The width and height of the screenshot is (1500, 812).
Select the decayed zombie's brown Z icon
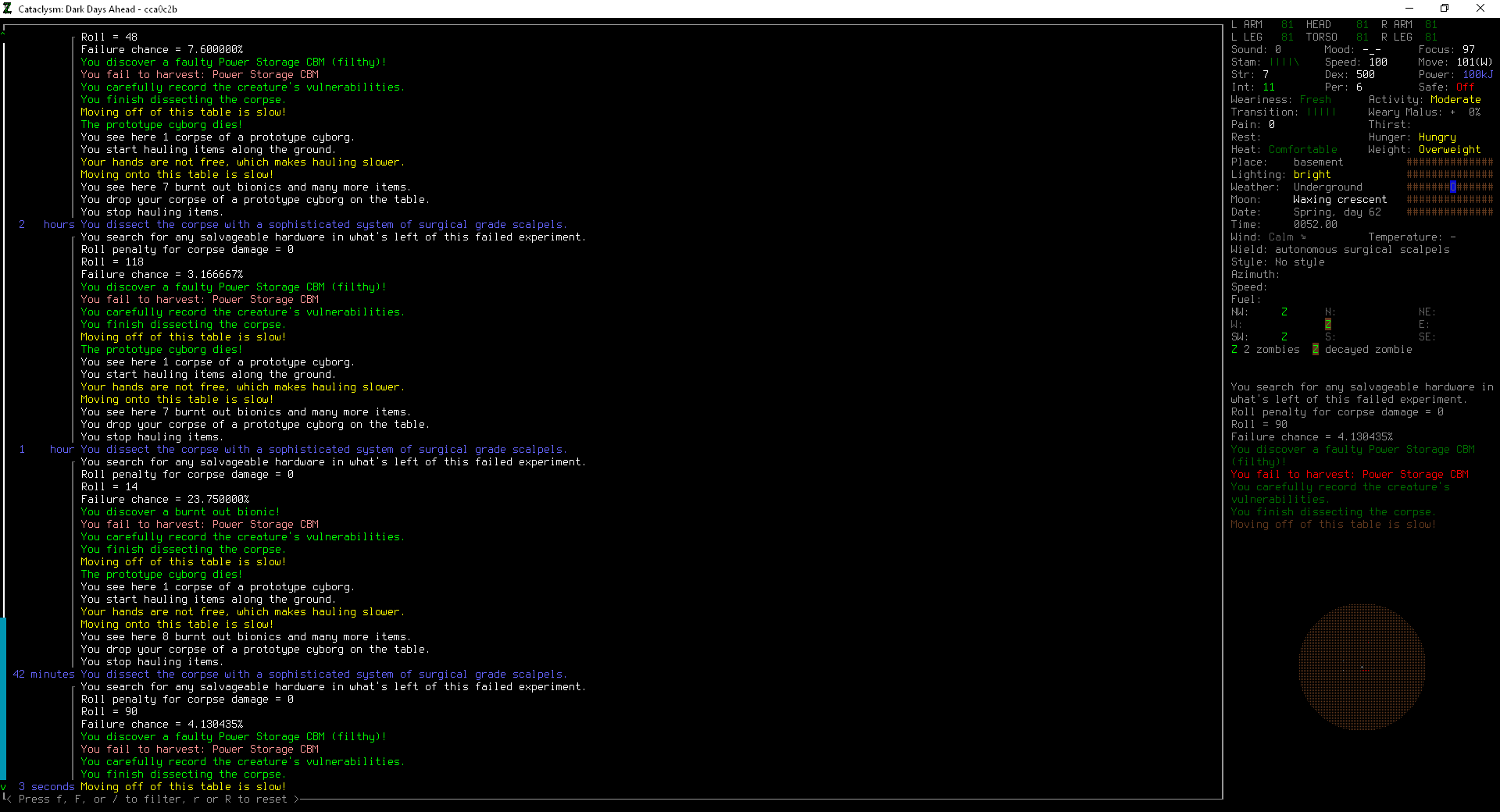(1315, 349)
